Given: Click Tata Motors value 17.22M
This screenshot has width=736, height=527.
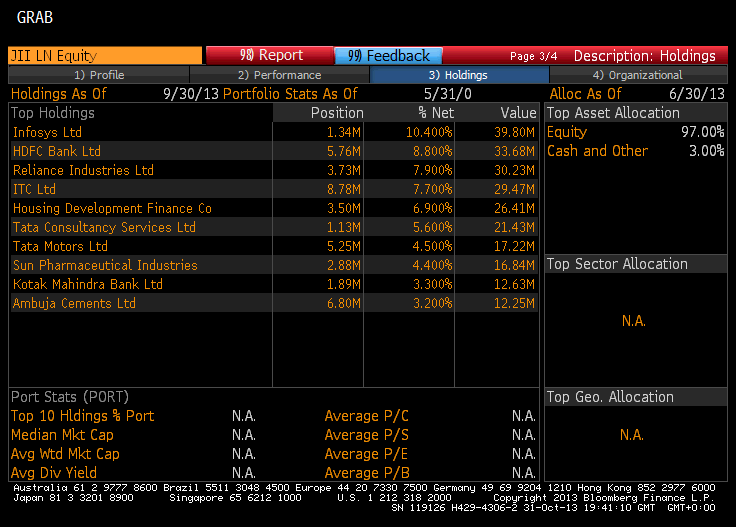Looking at the screenshot, I should 514,246.
